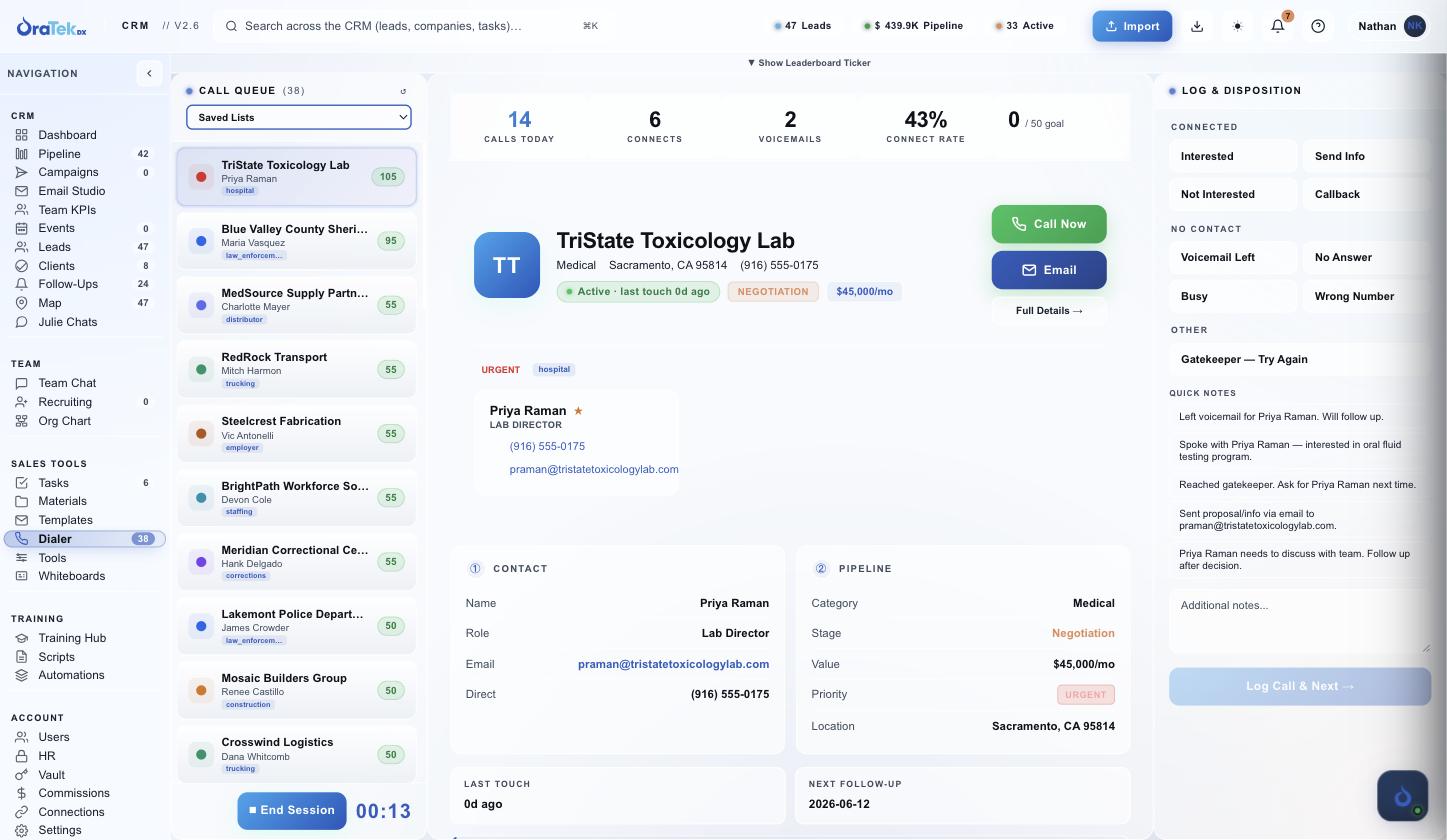
Task: Select the Voicemail Left disposition
Action: point(1233,257)
